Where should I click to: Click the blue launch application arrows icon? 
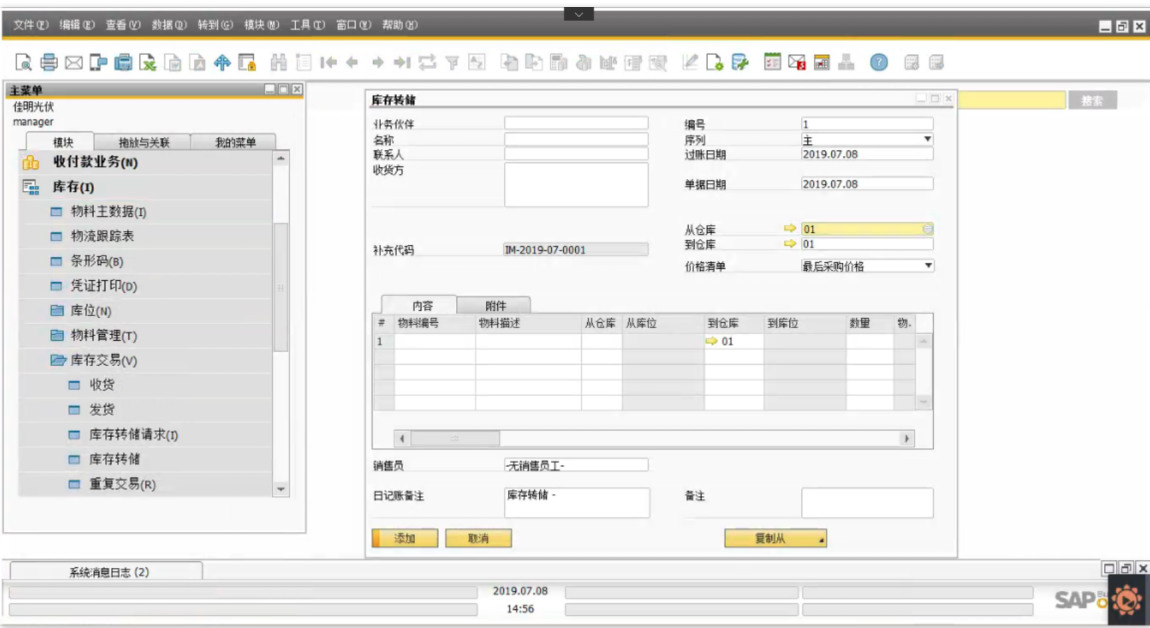[222, 63]
